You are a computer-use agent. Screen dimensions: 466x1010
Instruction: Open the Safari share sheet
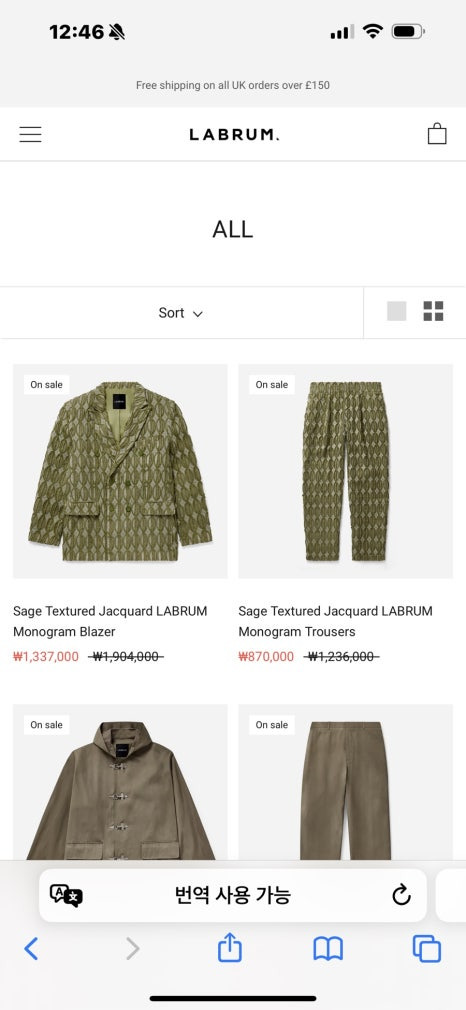[x=229, y=948]
